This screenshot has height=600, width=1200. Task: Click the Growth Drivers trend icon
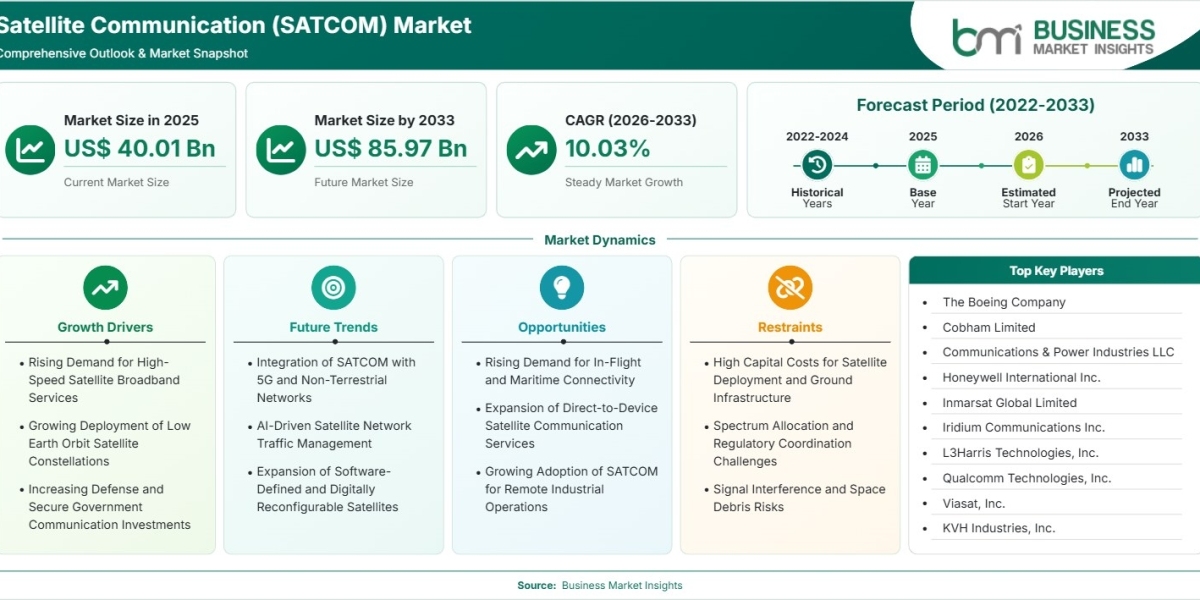click(x=105, y=288)
